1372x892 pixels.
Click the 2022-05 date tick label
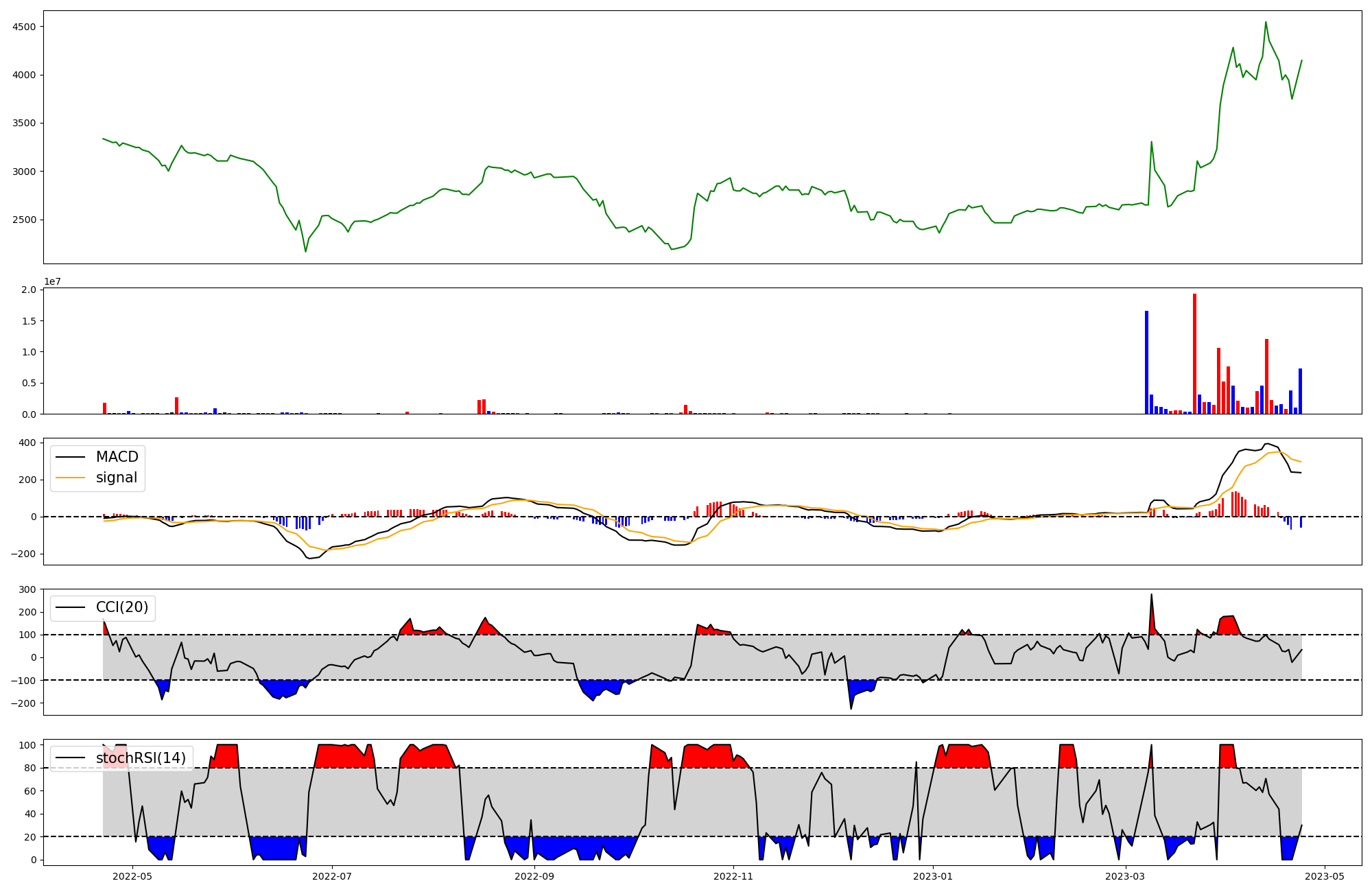(132, 876)
